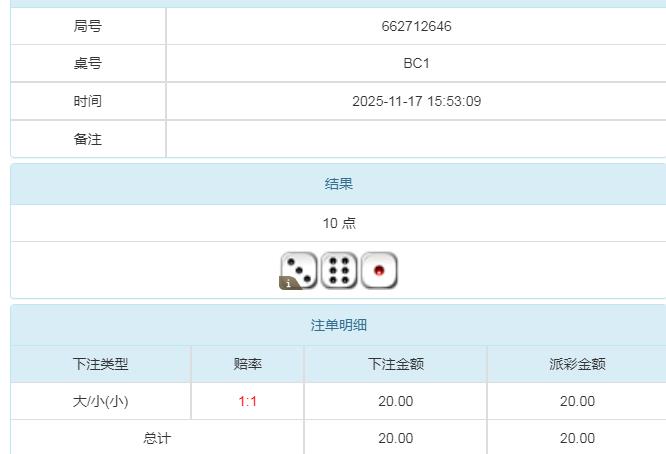666x454 pixels.
Task: Click the 桌号 row label
Action: click(x=87, y=64)
